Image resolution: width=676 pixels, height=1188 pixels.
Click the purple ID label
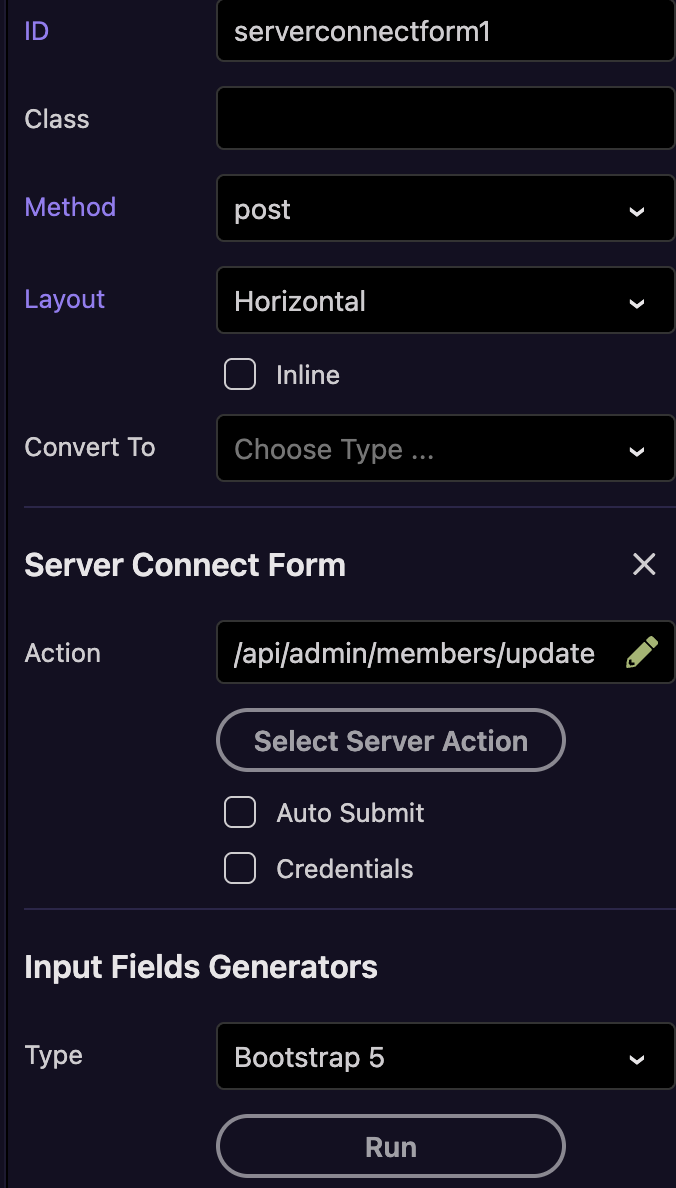37,31
